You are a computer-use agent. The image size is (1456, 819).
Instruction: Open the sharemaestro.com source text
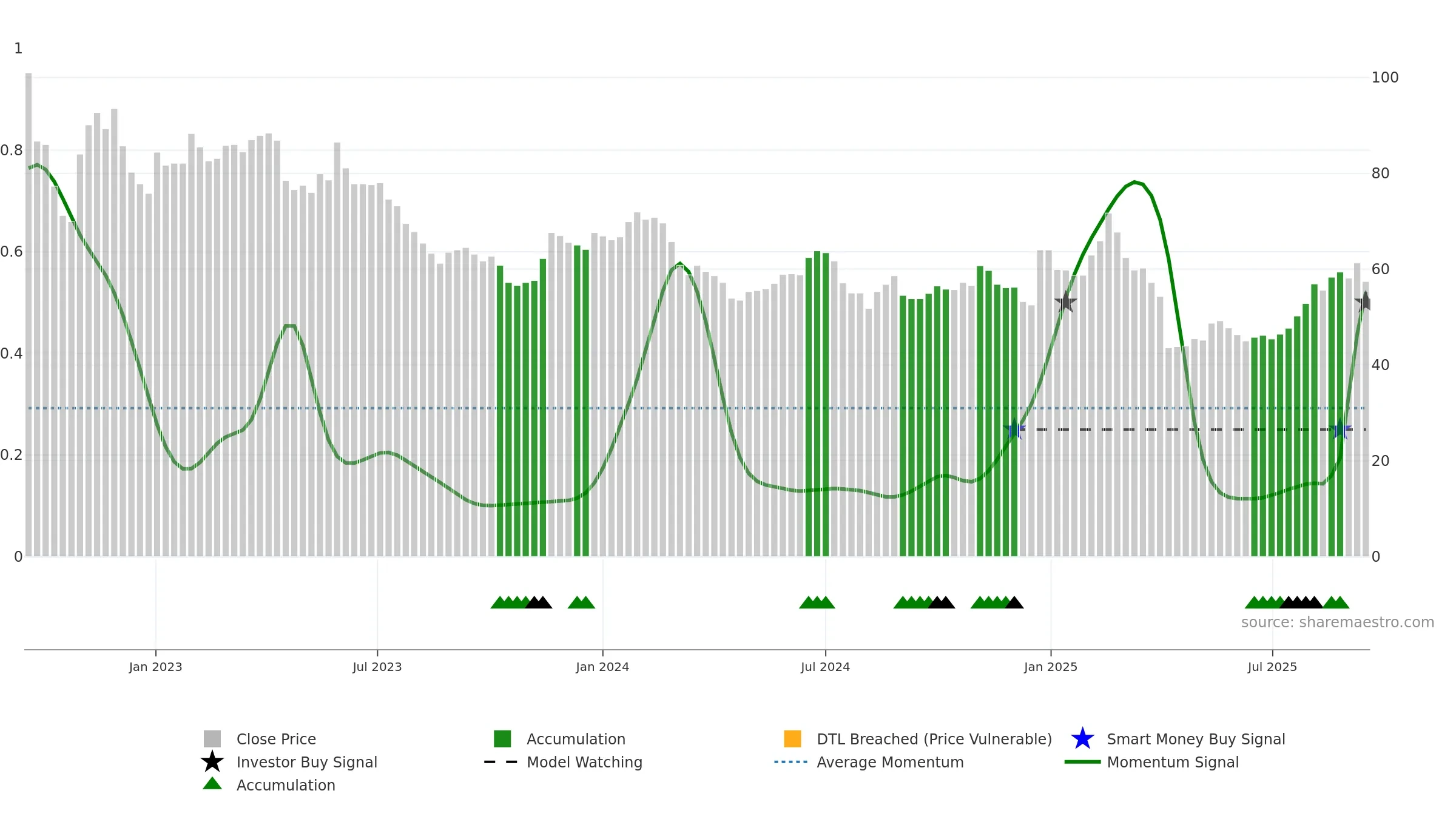[1338, 622]
